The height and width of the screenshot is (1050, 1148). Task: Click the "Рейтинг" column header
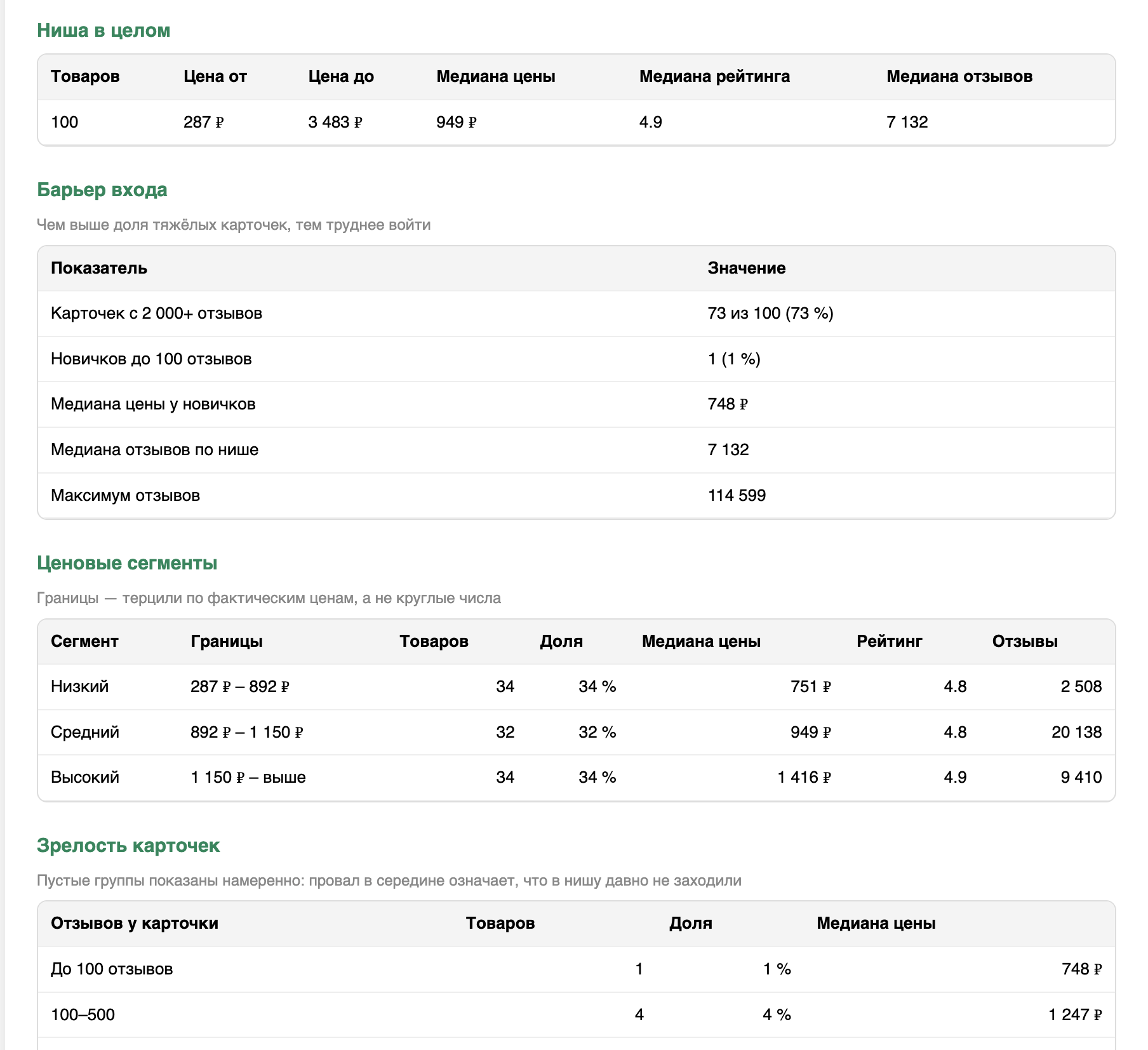(x=889, y=642)
